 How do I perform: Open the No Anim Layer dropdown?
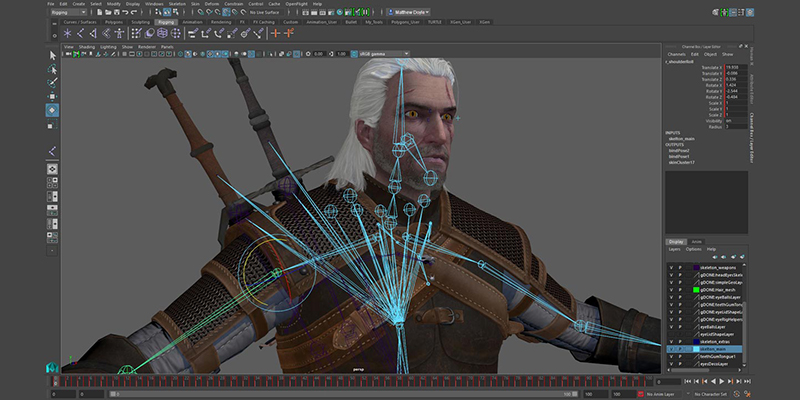click(664, 394)
